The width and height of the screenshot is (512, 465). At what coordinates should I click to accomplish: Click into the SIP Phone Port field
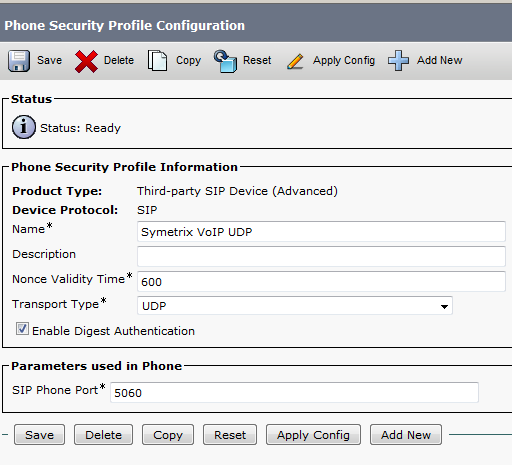point(294,392)
